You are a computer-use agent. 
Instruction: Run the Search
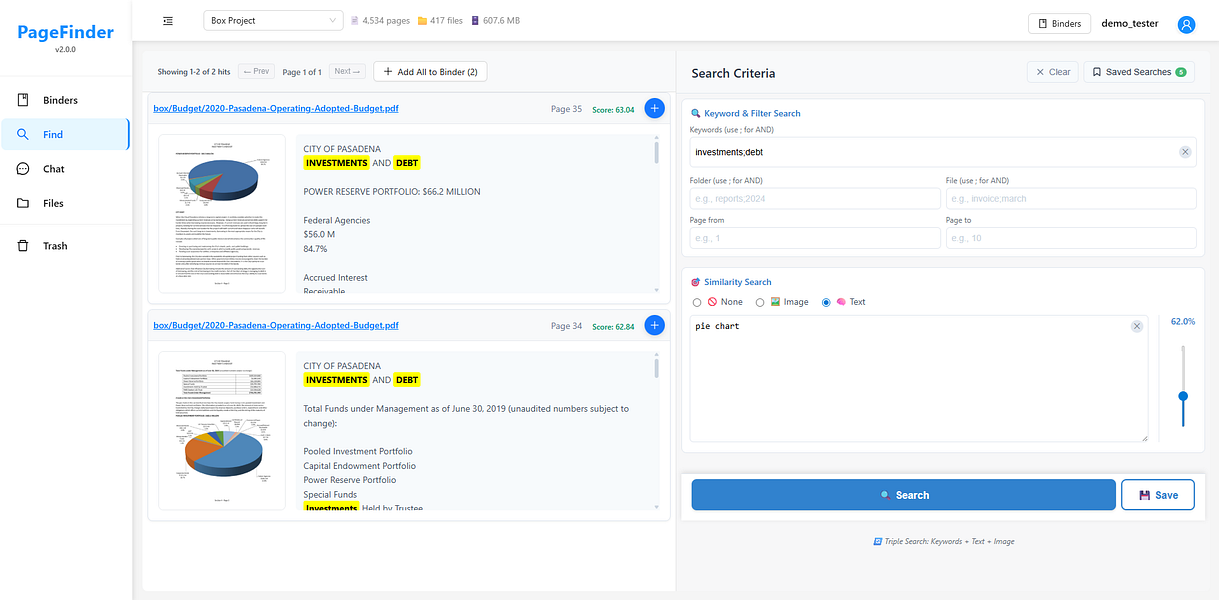[903, 495]
